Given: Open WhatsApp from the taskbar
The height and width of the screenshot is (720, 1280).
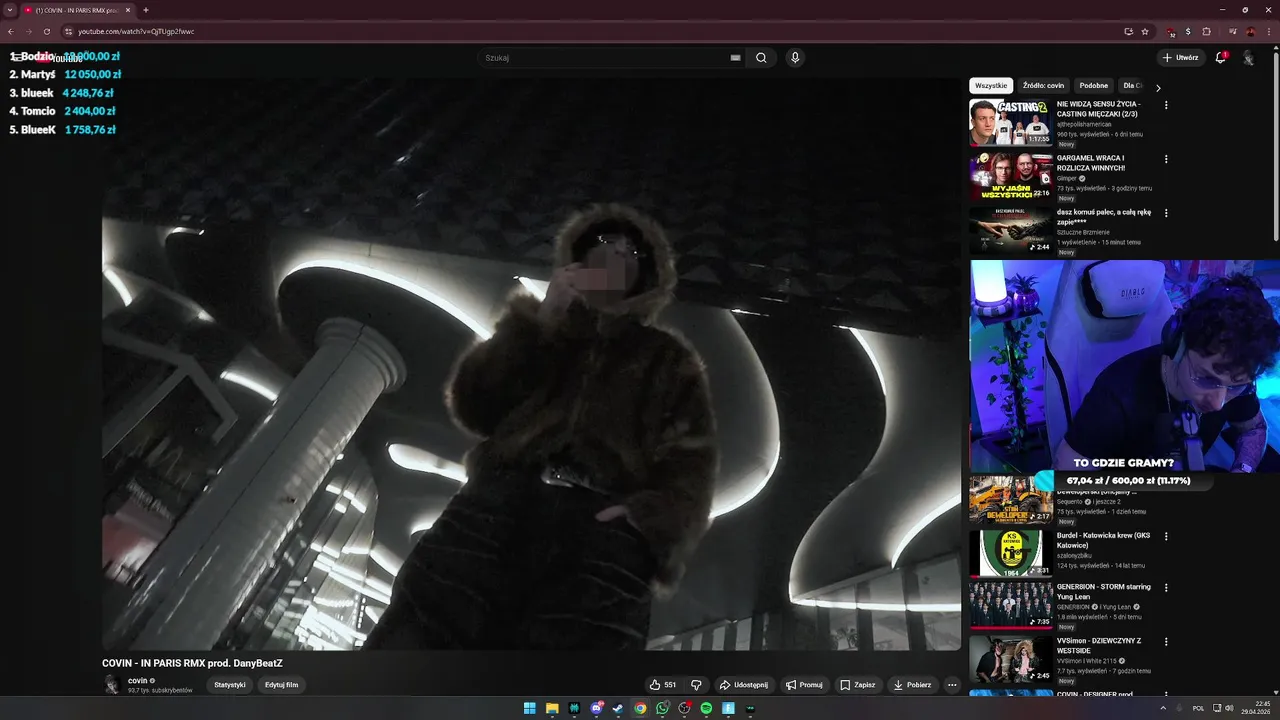Looking at the screenshot, I should coord(662,708).
